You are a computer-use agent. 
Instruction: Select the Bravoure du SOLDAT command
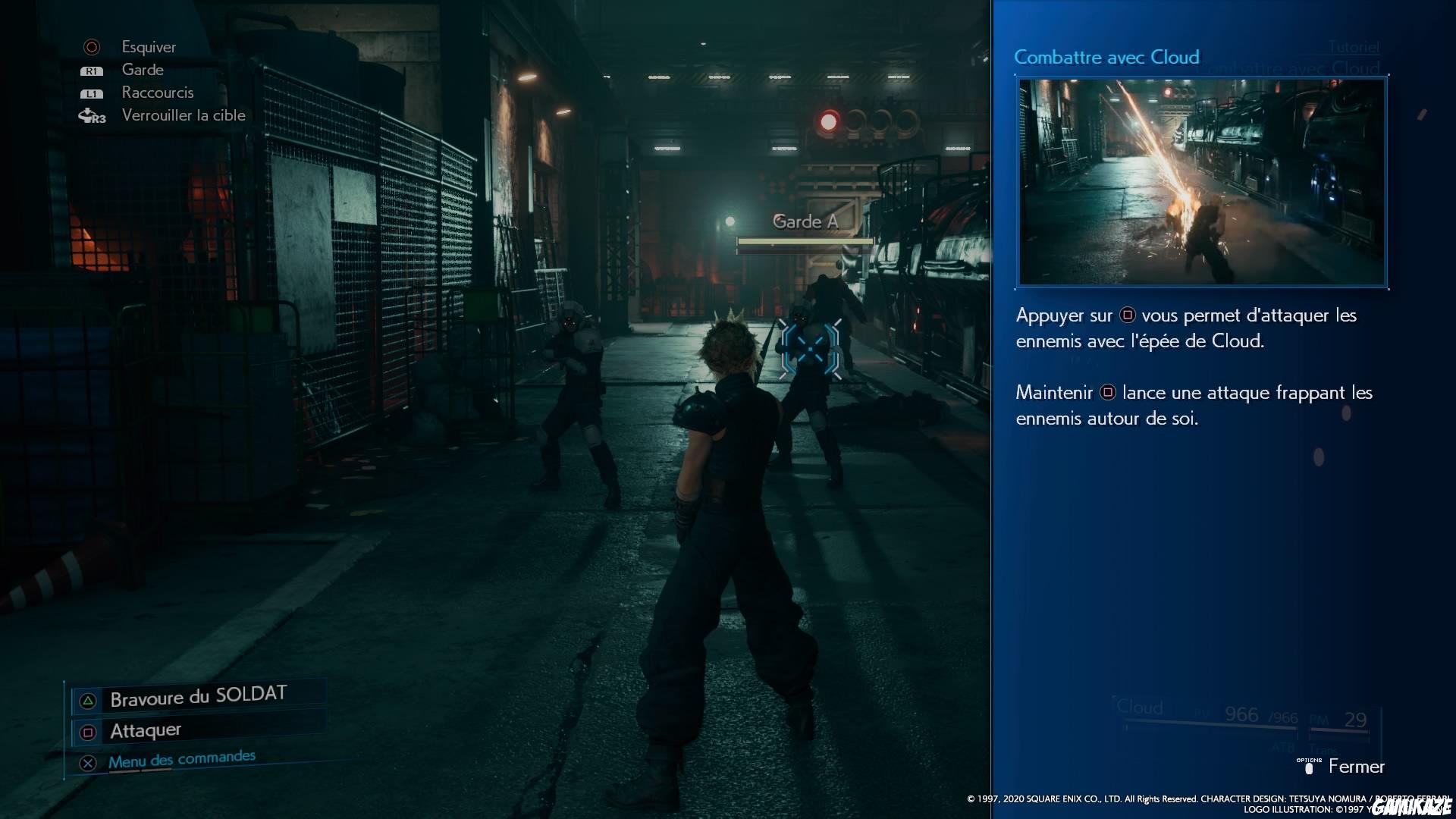point(199,697)
